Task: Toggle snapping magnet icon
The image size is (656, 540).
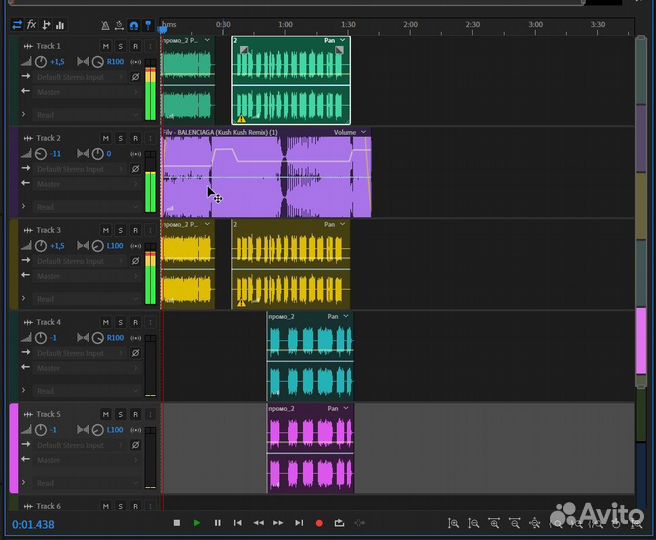Action: [x=133, y=24]
